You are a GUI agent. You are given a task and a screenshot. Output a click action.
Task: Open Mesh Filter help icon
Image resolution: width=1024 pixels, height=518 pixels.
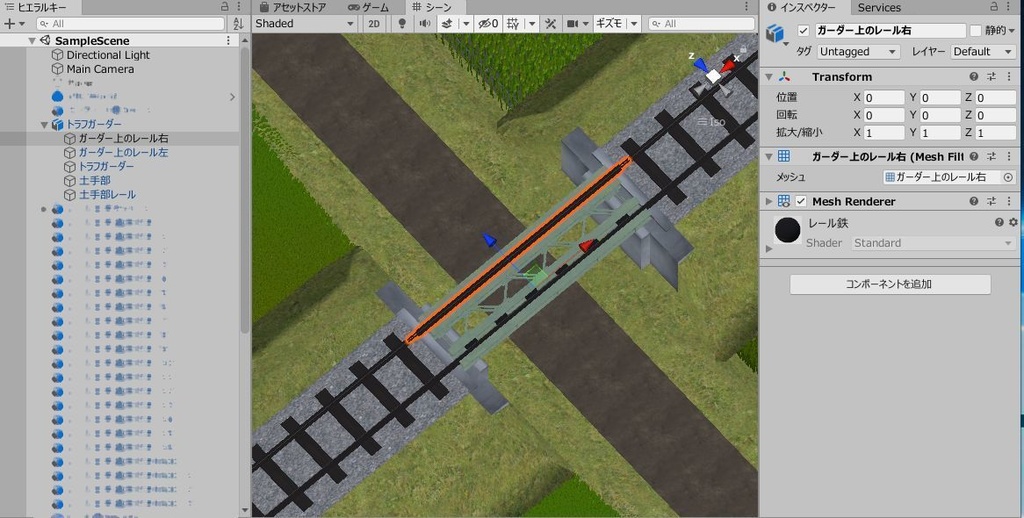(974, 157)
